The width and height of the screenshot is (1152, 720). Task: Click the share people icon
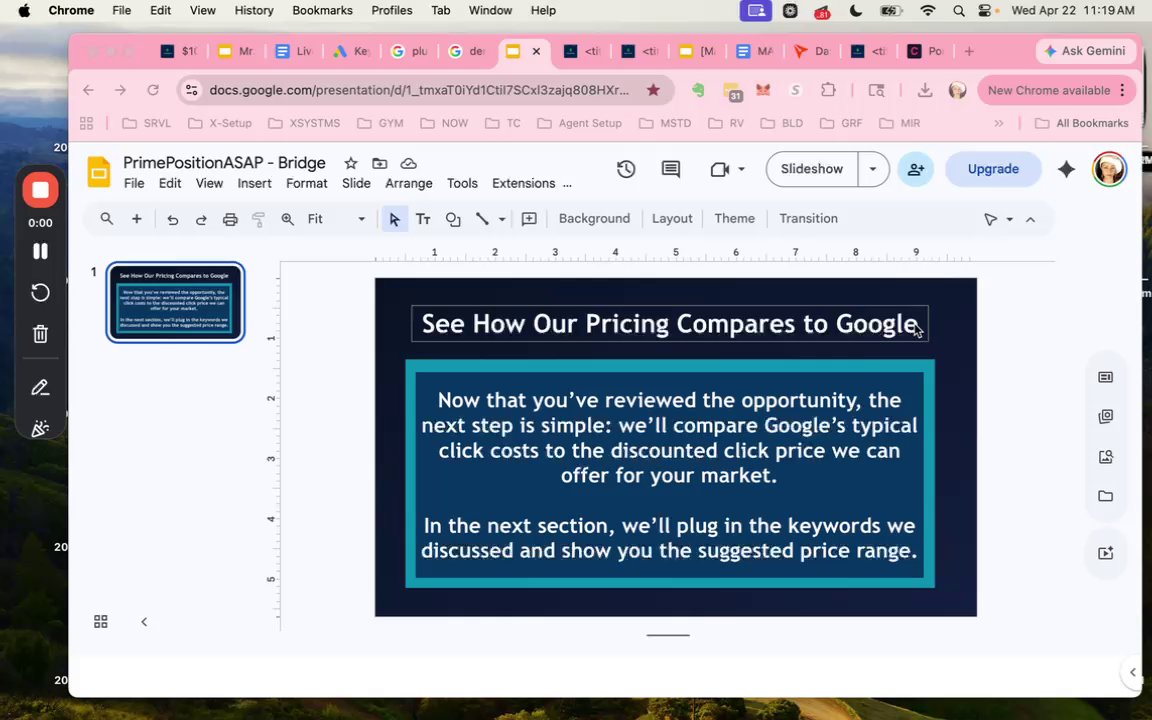[915, 169]
